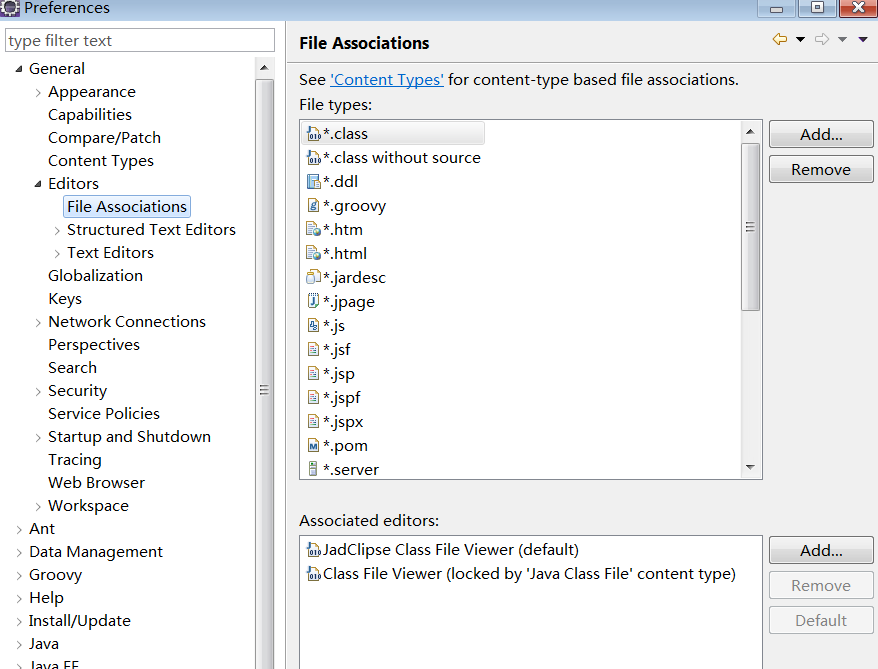Expand the Appearance tree node
Screen dimensions: 878x669
pyautogui.click(x=38, y=92)
